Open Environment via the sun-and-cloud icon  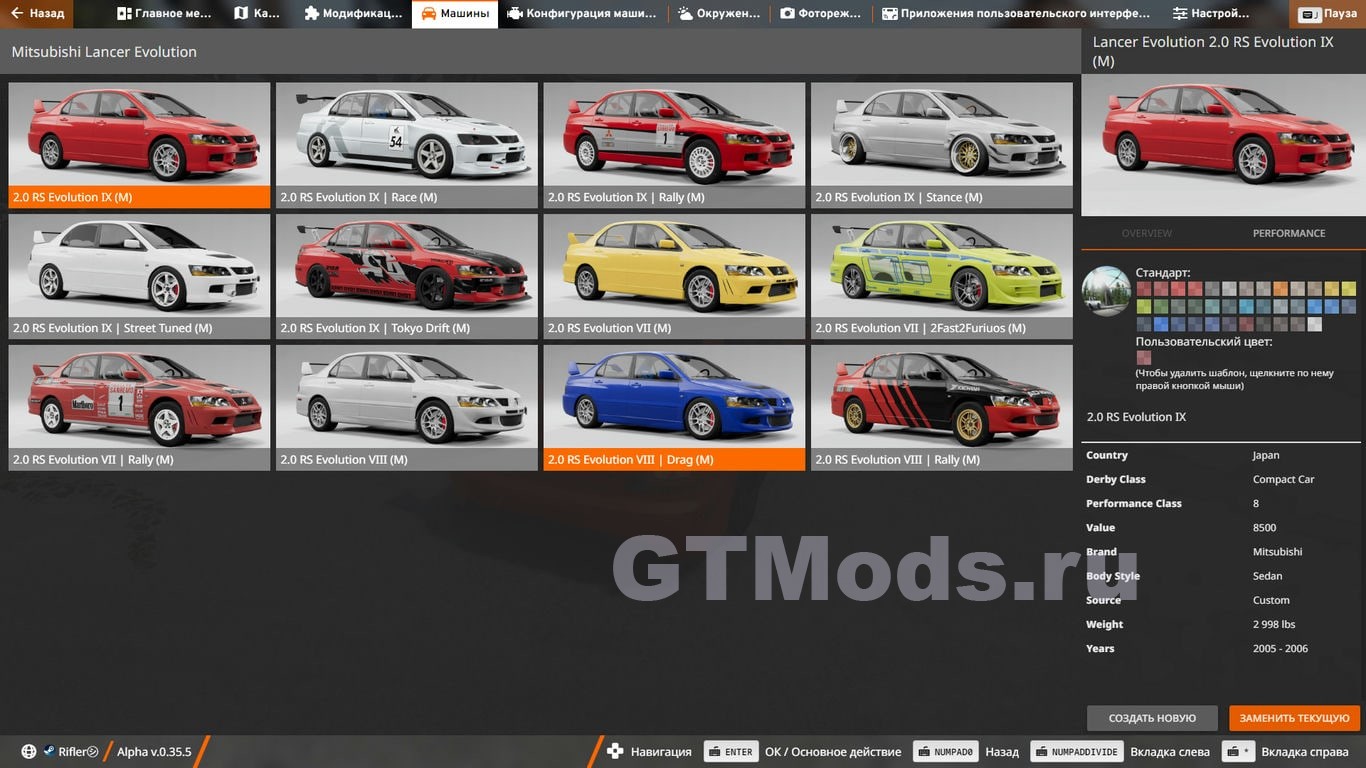click(x=685, y=14)
